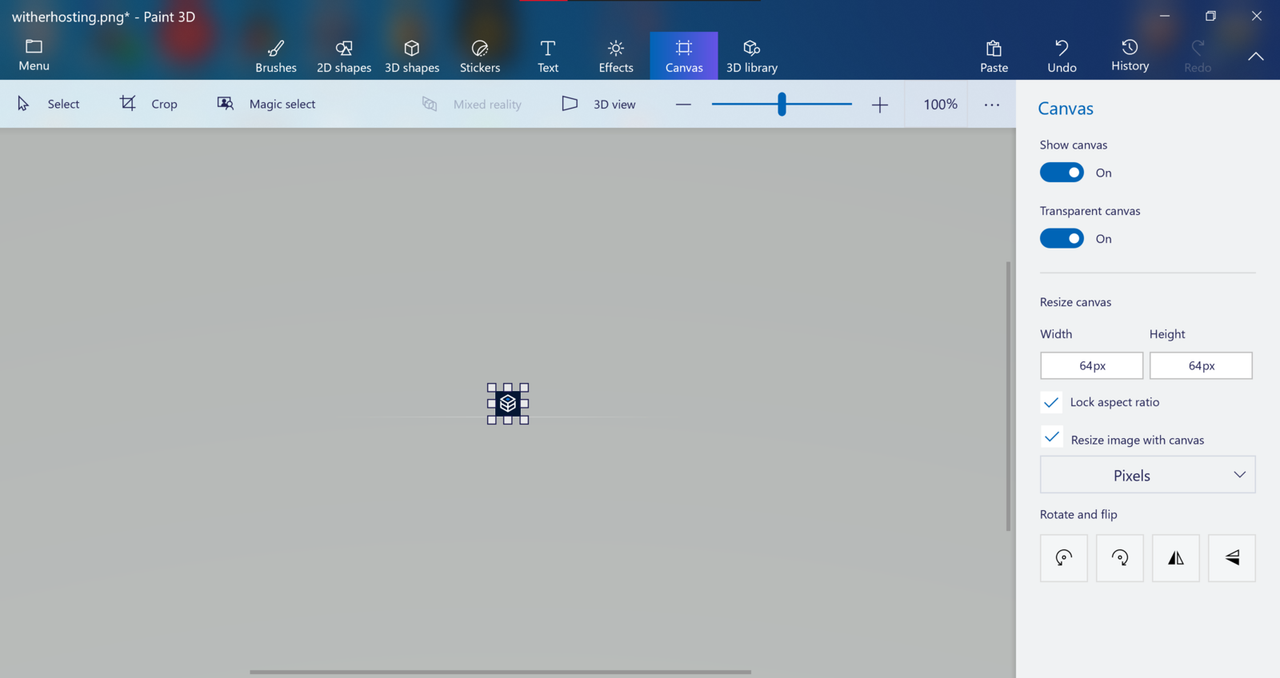This screenshot has width=1280, height=678.
Task: Toggle the Show canvas switch
Action: [1062, 172]
